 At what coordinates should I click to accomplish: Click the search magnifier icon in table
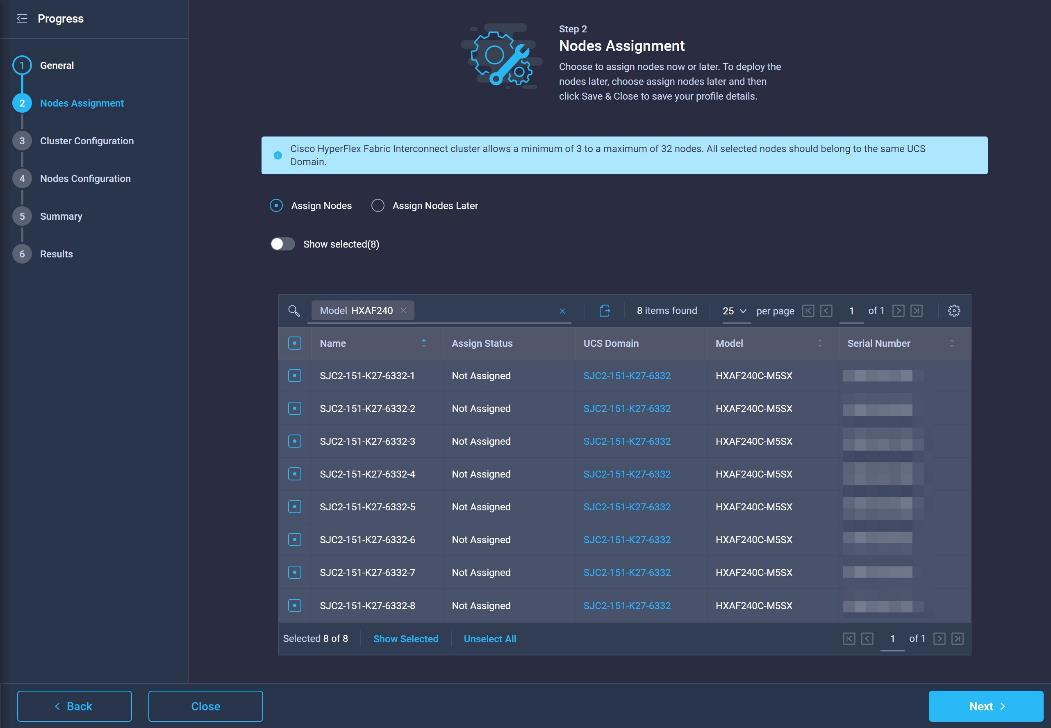[294, 311]
